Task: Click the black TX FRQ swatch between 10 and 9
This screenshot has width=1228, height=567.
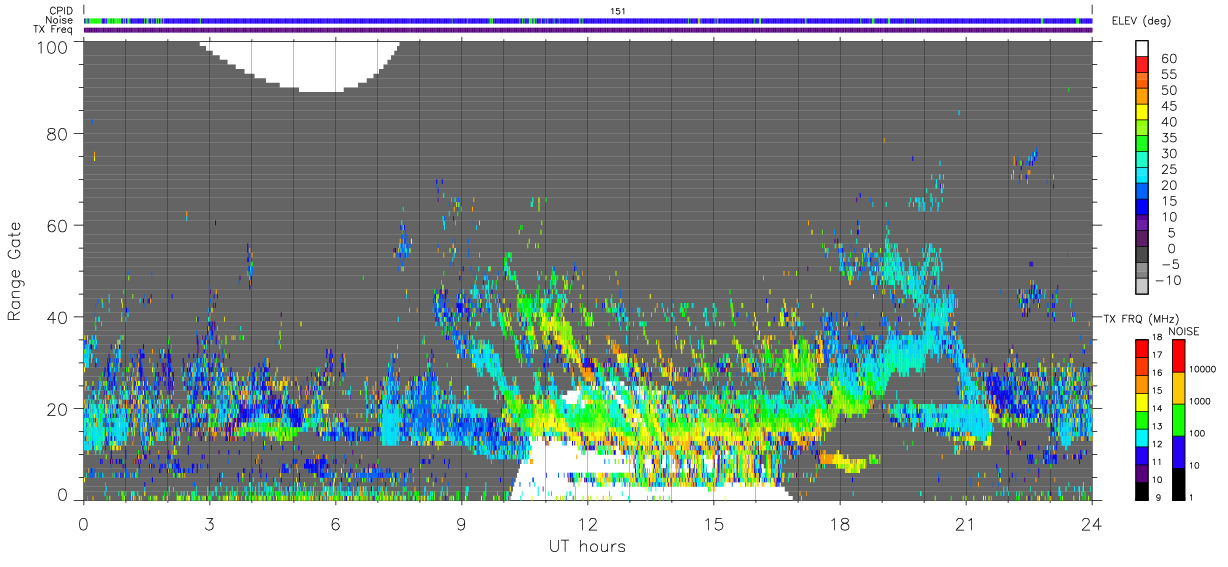Action: pos(1142,491)
